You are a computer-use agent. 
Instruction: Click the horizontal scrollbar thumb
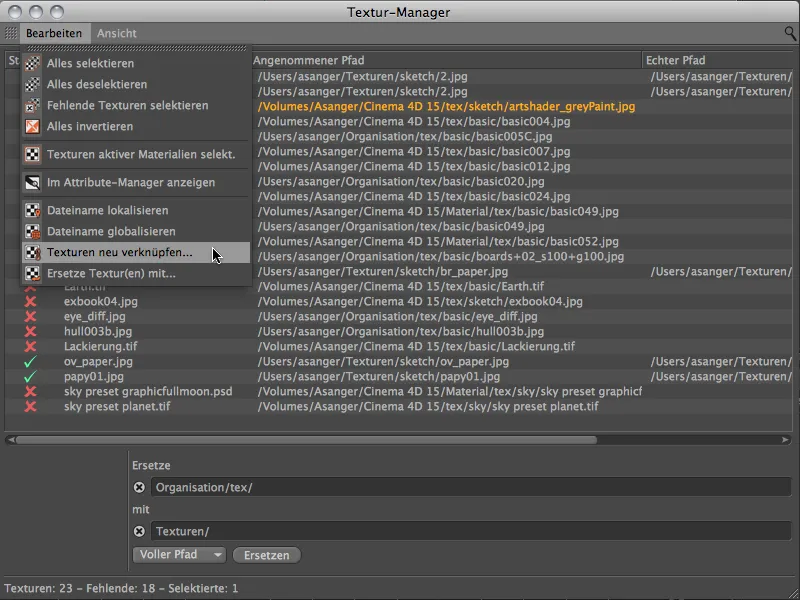(306, 440)
